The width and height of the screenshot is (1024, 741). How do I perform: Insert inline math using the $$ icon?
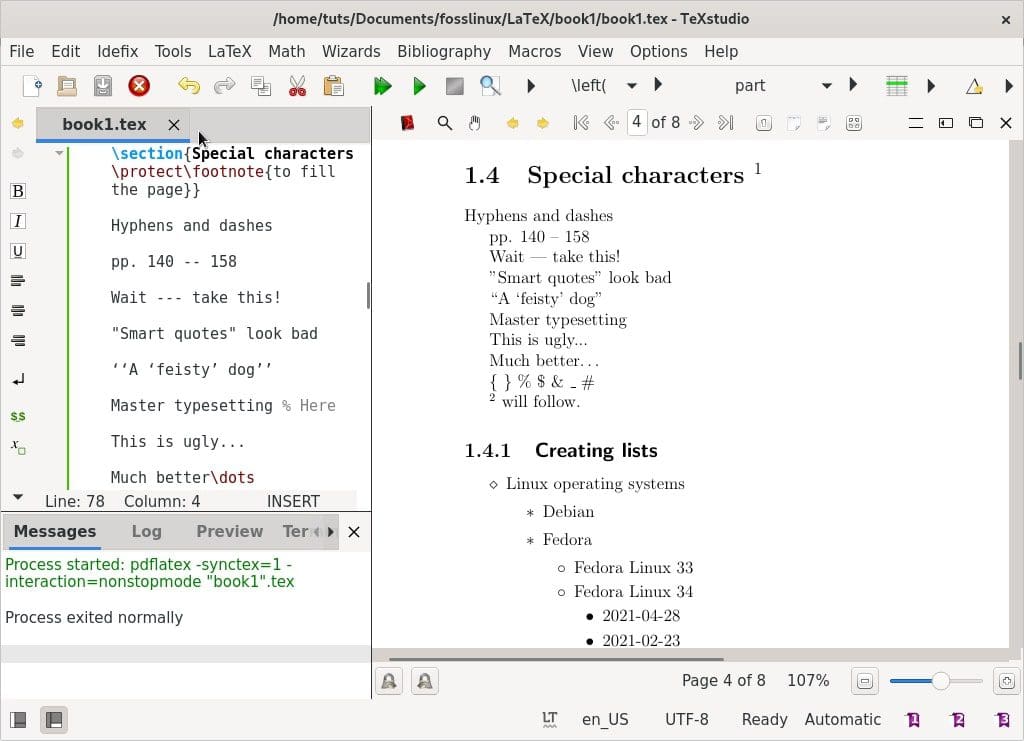[x=17, y=416]
